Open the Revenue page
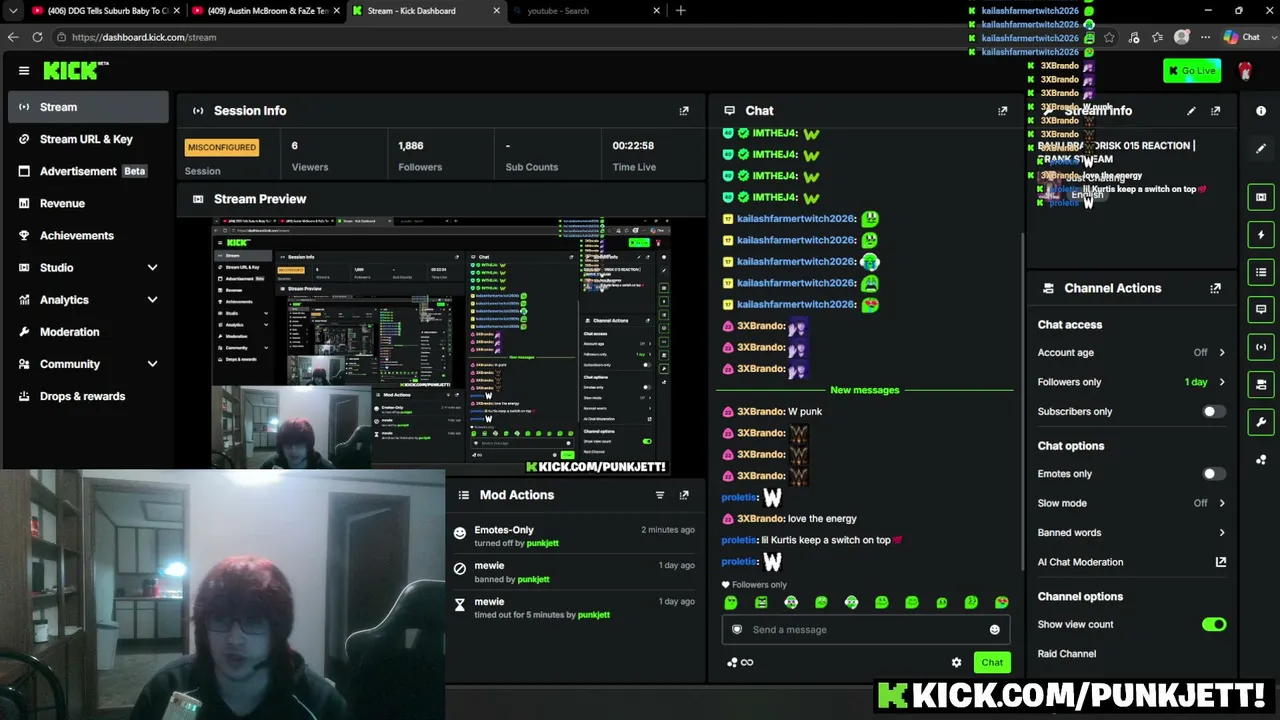 (88, 203)
